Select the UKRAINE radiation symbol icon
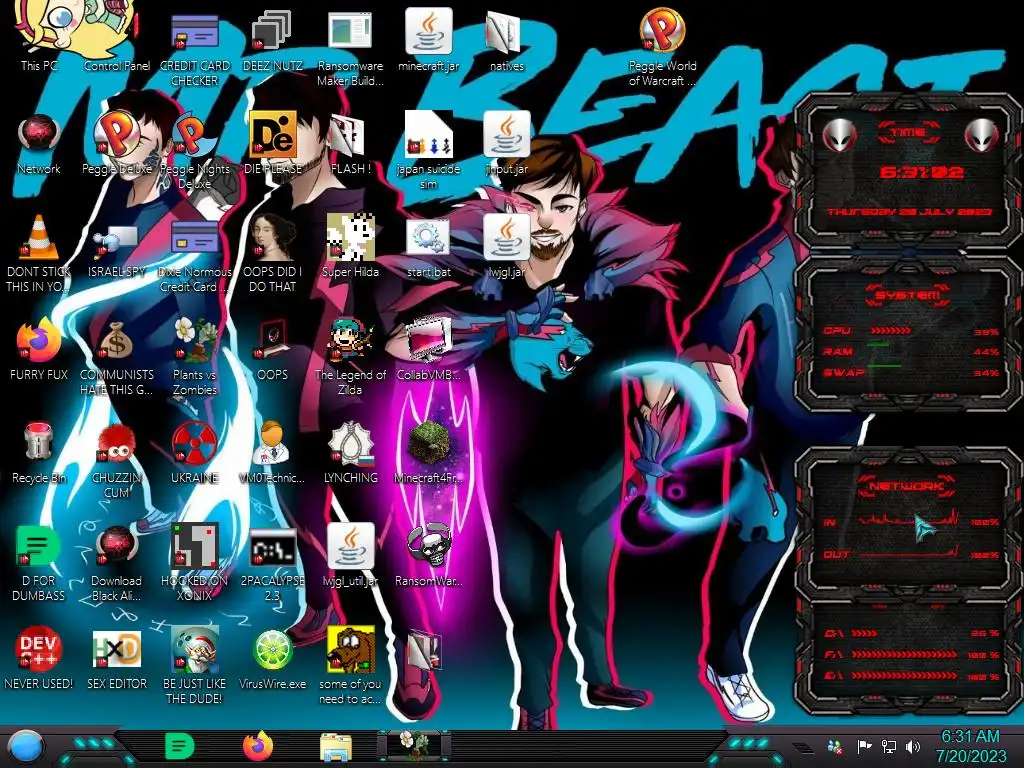1024x768 pixels. (x=195, y=452)
